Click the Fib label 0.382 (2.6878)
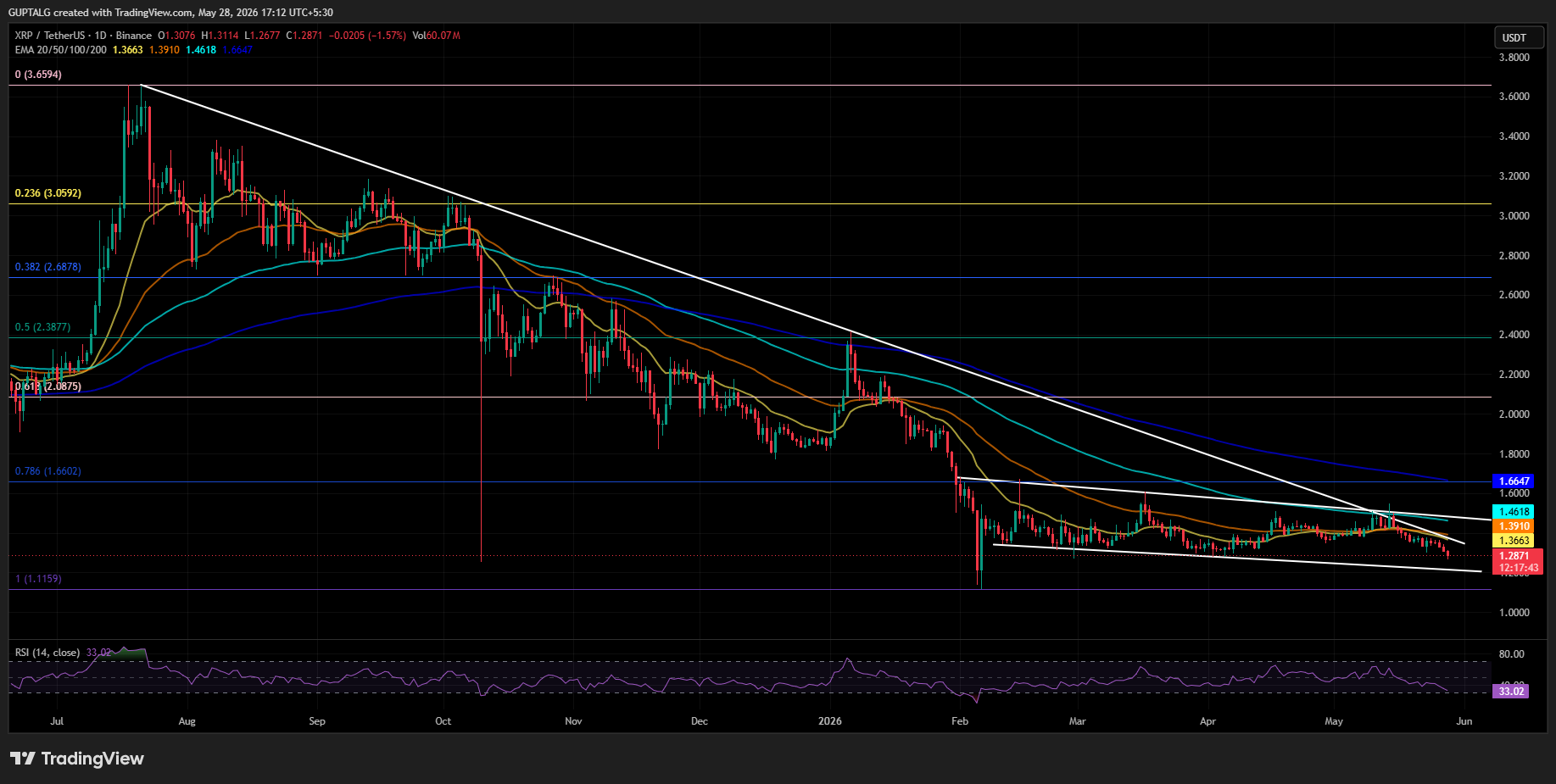1556x784 pixels. 48,267
